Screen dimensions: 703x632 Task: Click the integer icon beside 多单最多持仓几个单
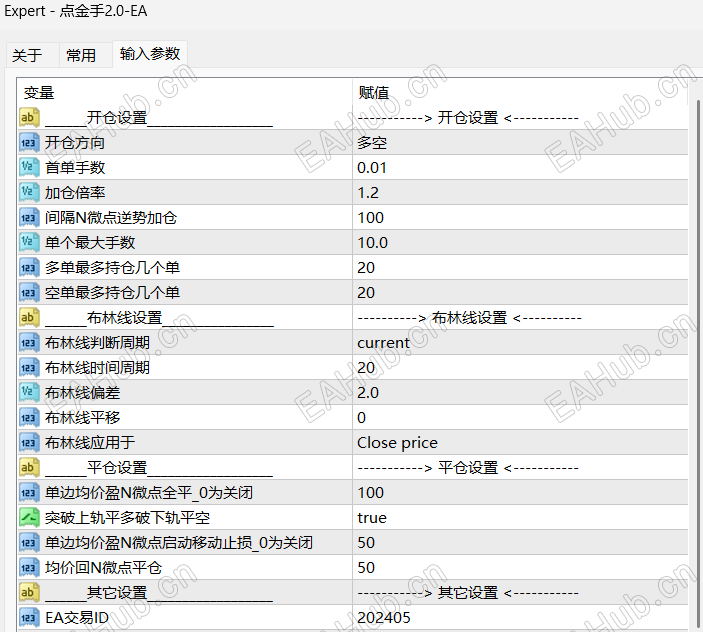point(30,268)
